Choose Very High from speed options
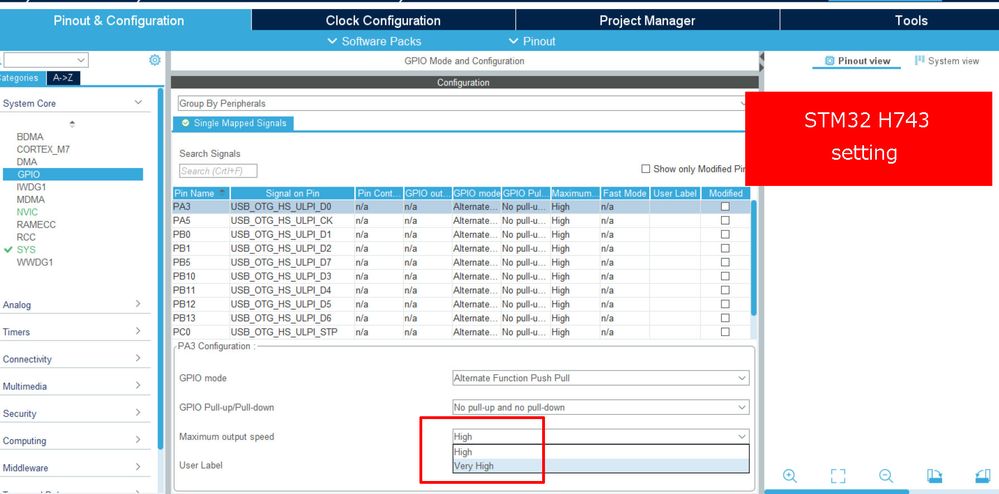Image resolution: width=999 pixels, height=494 pixels. [x=601, y=466]
